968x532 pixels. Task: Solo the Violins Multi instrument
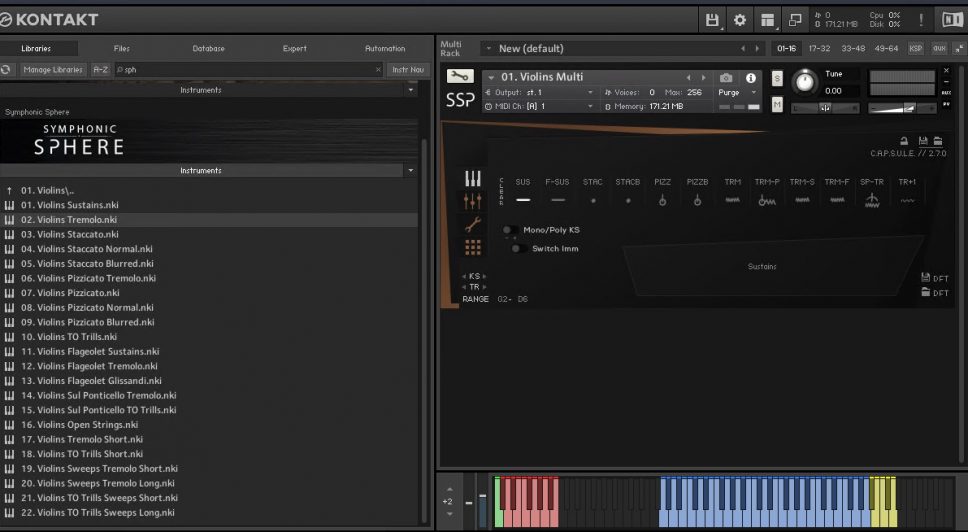pyautogui.click(x=777, y=78)
